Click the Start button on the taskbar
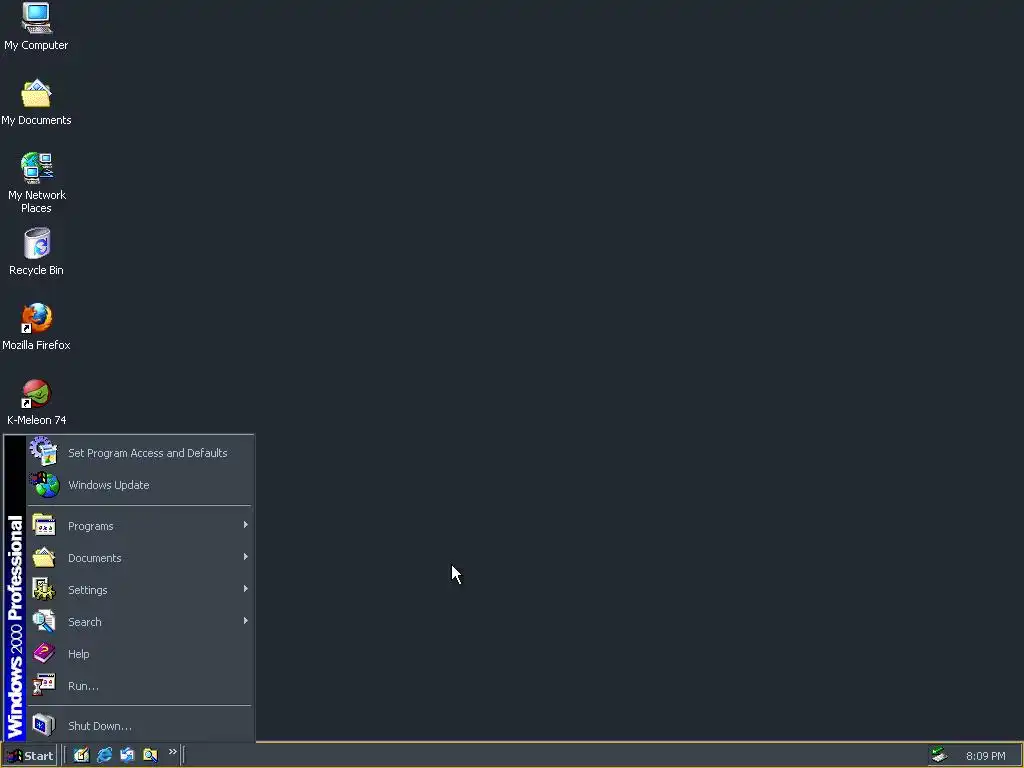 [x=29, y=756]
